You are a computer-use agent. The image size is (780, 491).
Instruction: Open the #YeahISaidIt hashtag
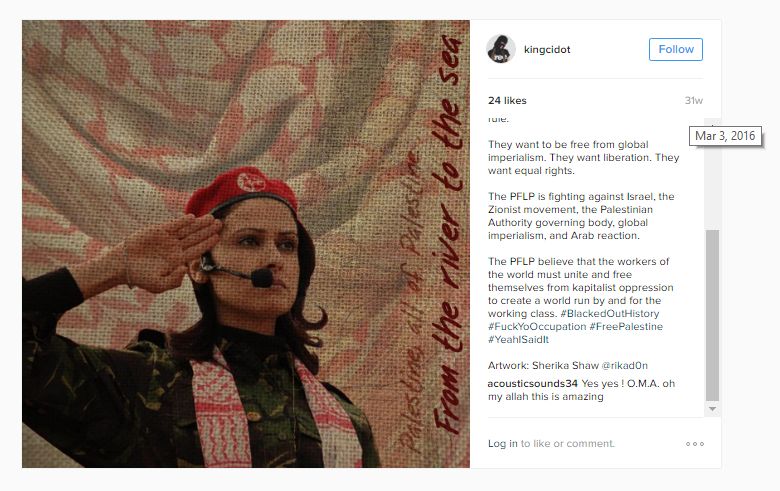click(x=518, y=339)
